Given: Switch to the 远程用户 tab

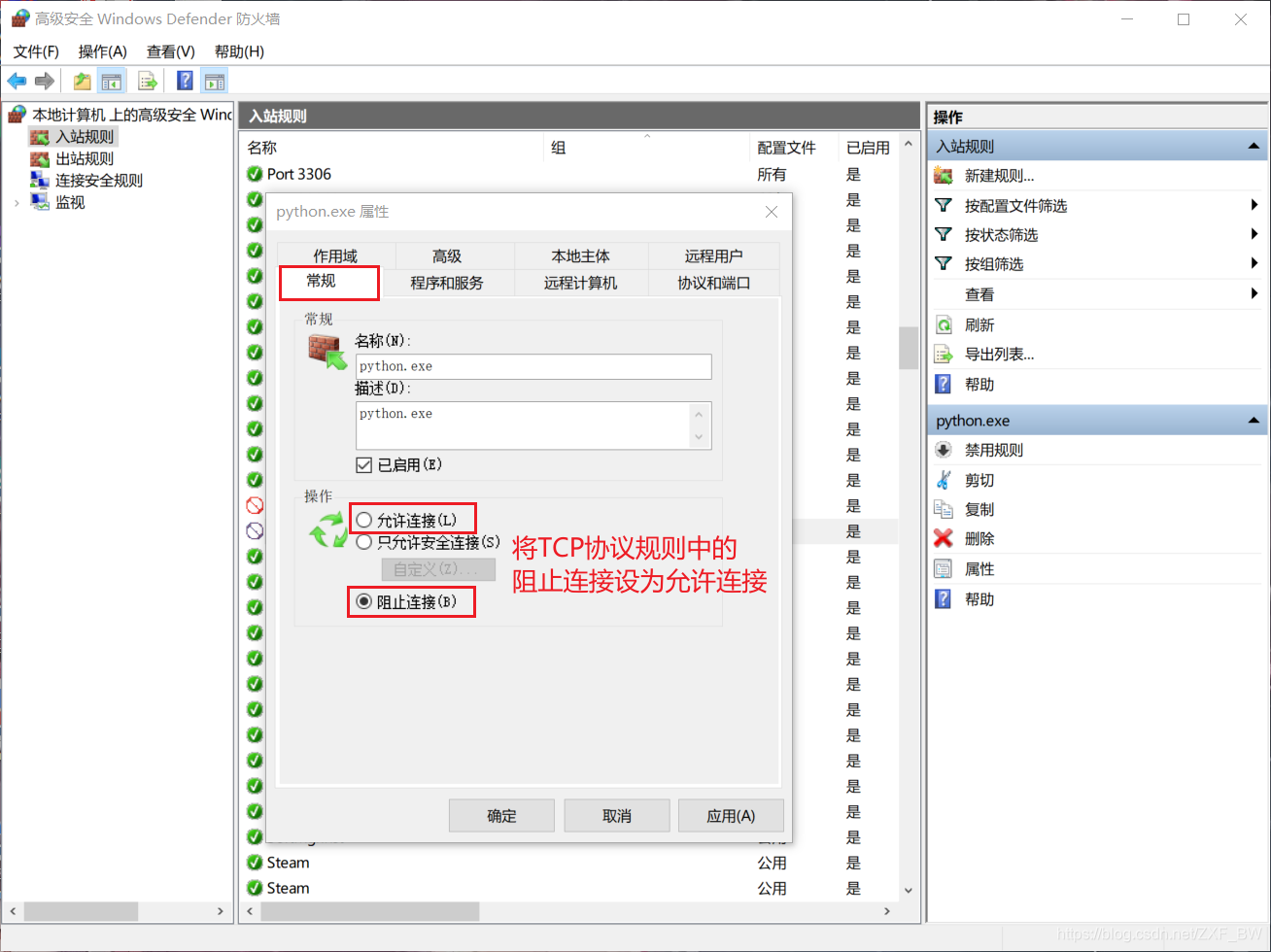Looking at the screenshot, I should [x=713, y=255].
